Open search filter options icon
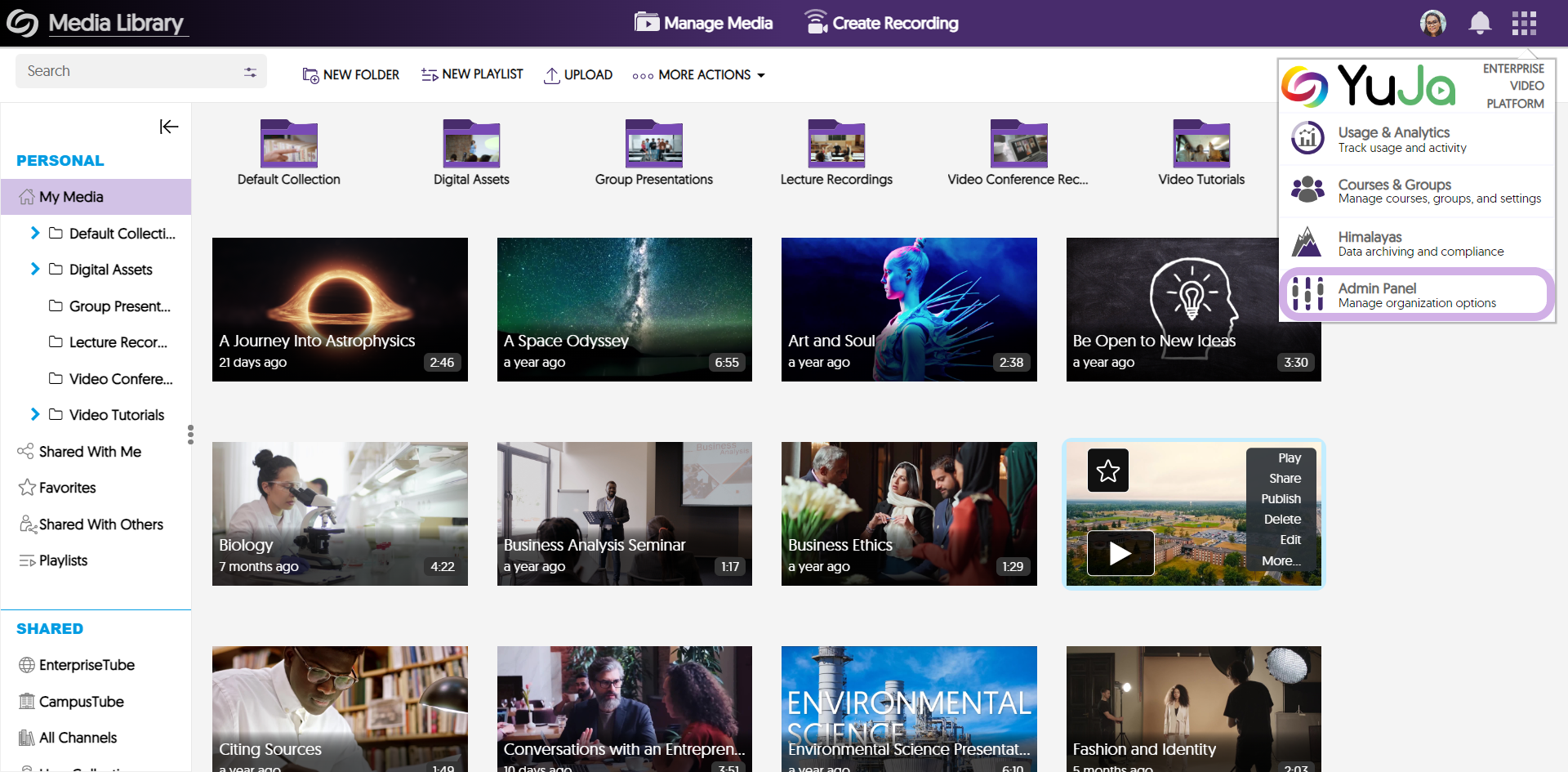 (x=250, y=72)
